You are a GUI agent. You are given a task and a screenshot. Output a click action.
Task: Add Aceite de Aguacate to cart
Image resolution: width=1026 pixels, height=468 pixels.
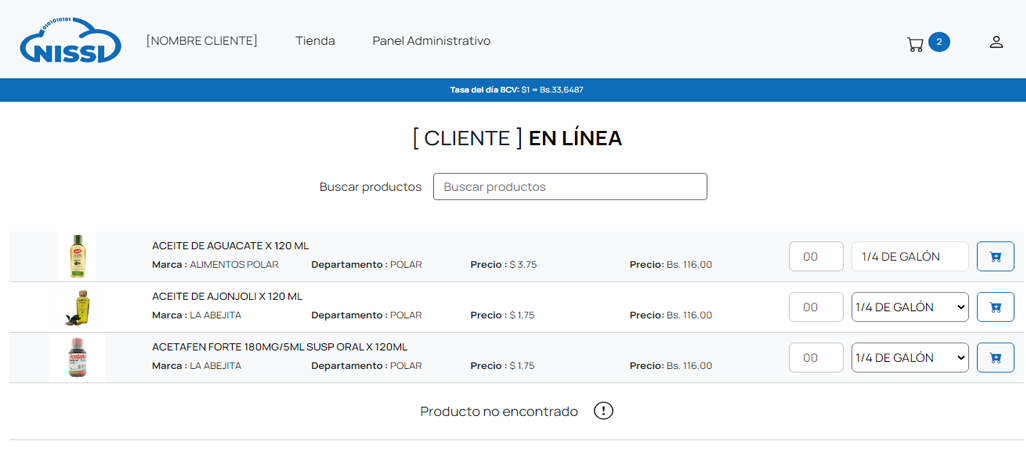coord(995,257)
